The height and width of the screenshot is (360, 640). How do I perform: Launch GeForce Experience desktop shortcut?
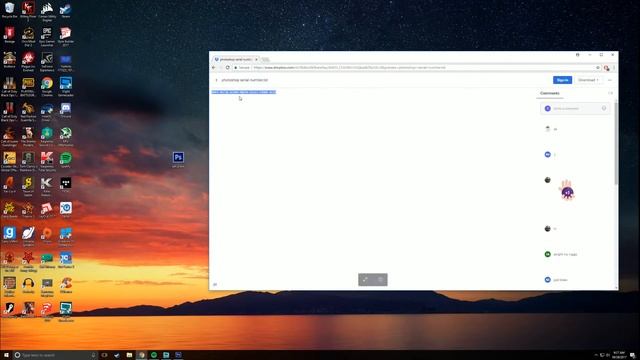tap(47, 61)
